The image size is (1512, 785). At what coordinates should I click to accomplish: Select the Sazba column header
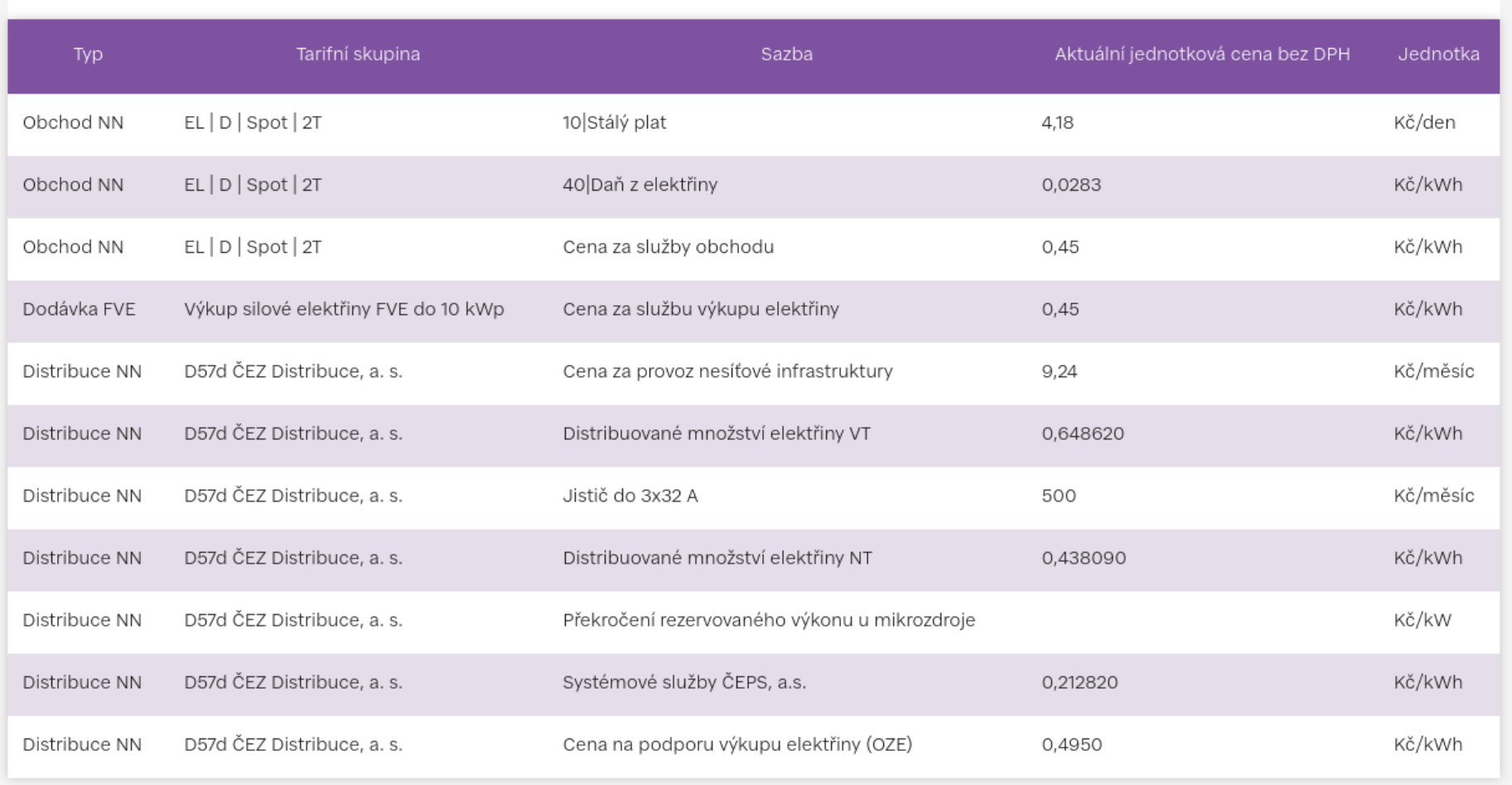pos(786,55)
